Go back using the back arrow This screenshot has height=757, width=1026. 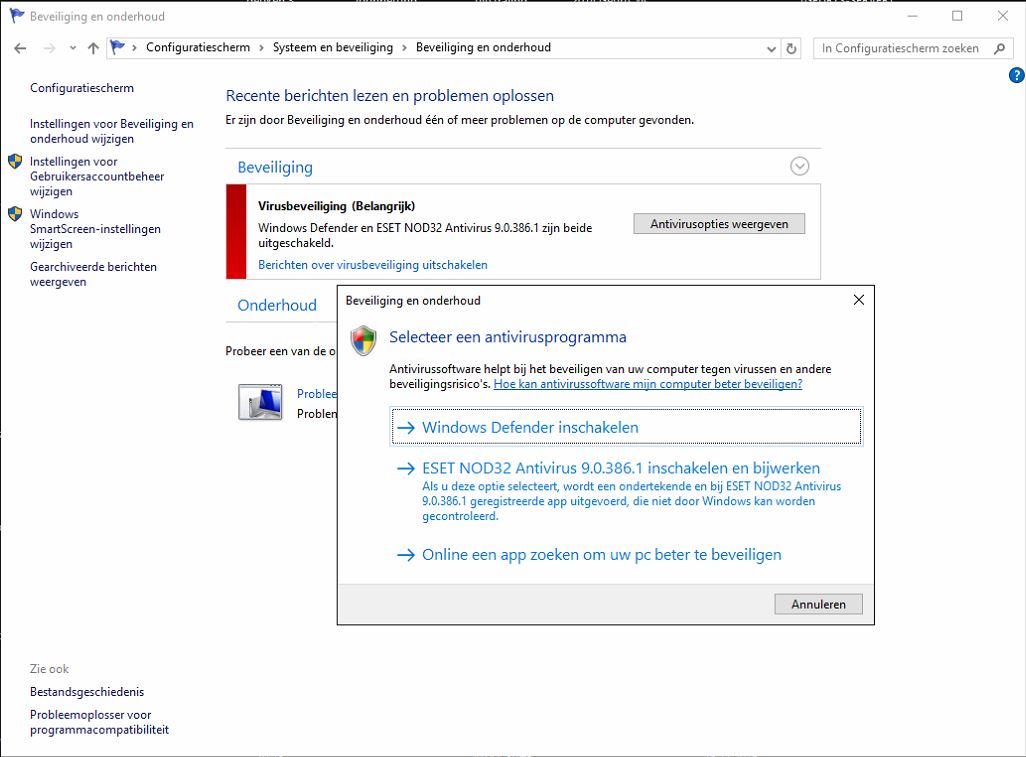20,48
